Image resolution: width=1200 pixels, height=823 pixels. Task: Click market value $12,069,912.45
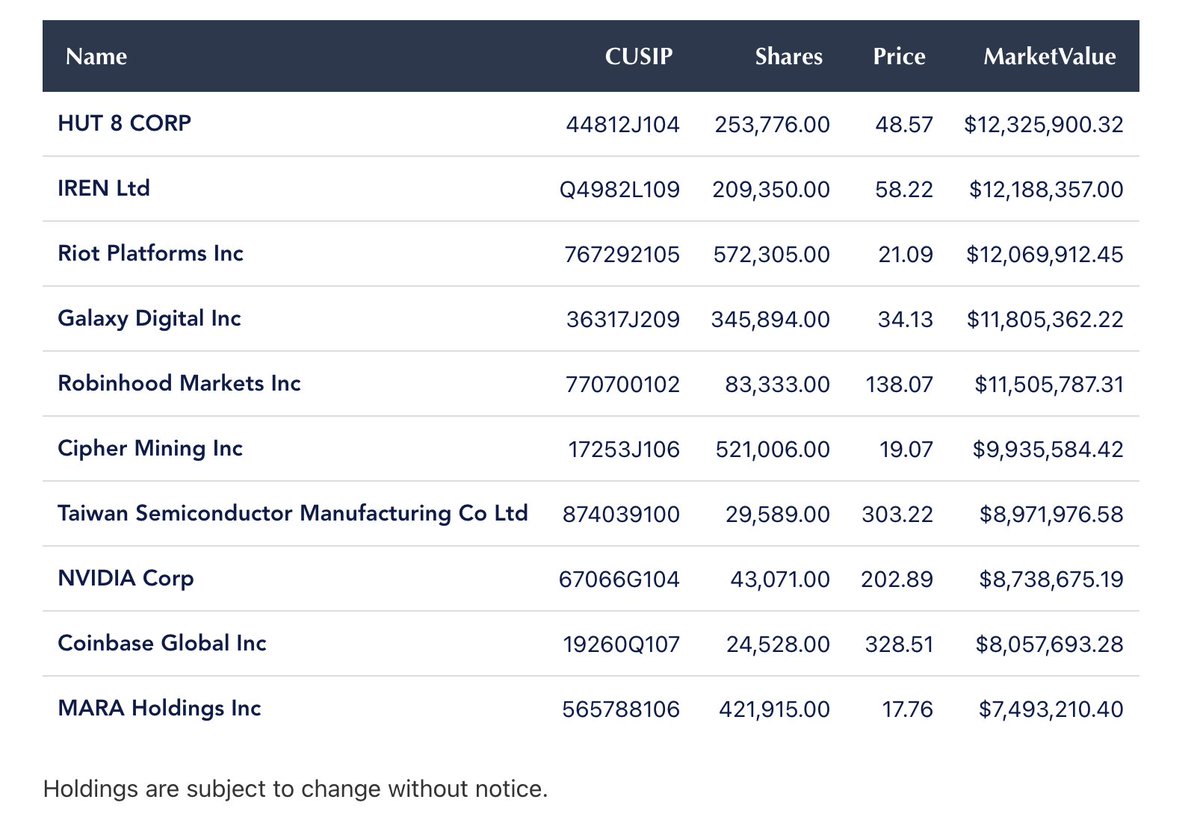pyautogui.click(x=1045, y=255)
